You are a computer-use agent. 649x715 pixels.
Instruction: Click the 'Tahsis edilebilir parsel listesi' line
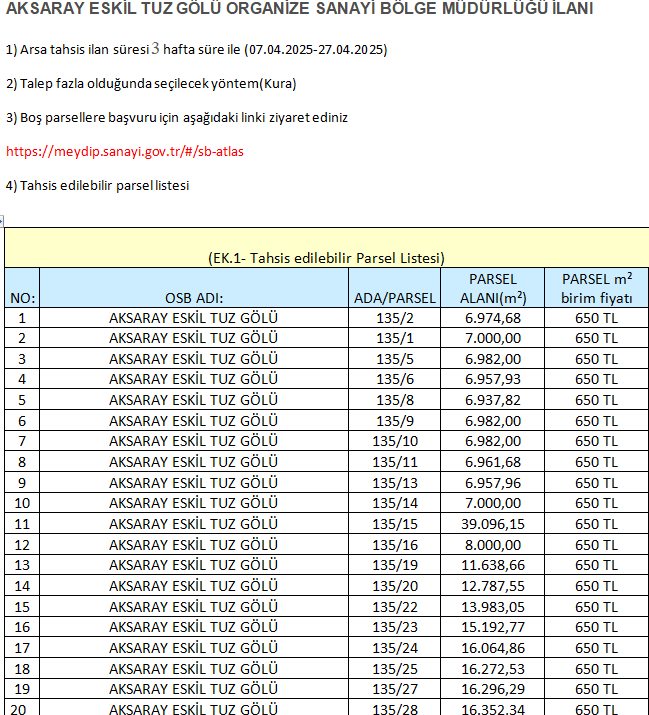(x=98, y=185)
